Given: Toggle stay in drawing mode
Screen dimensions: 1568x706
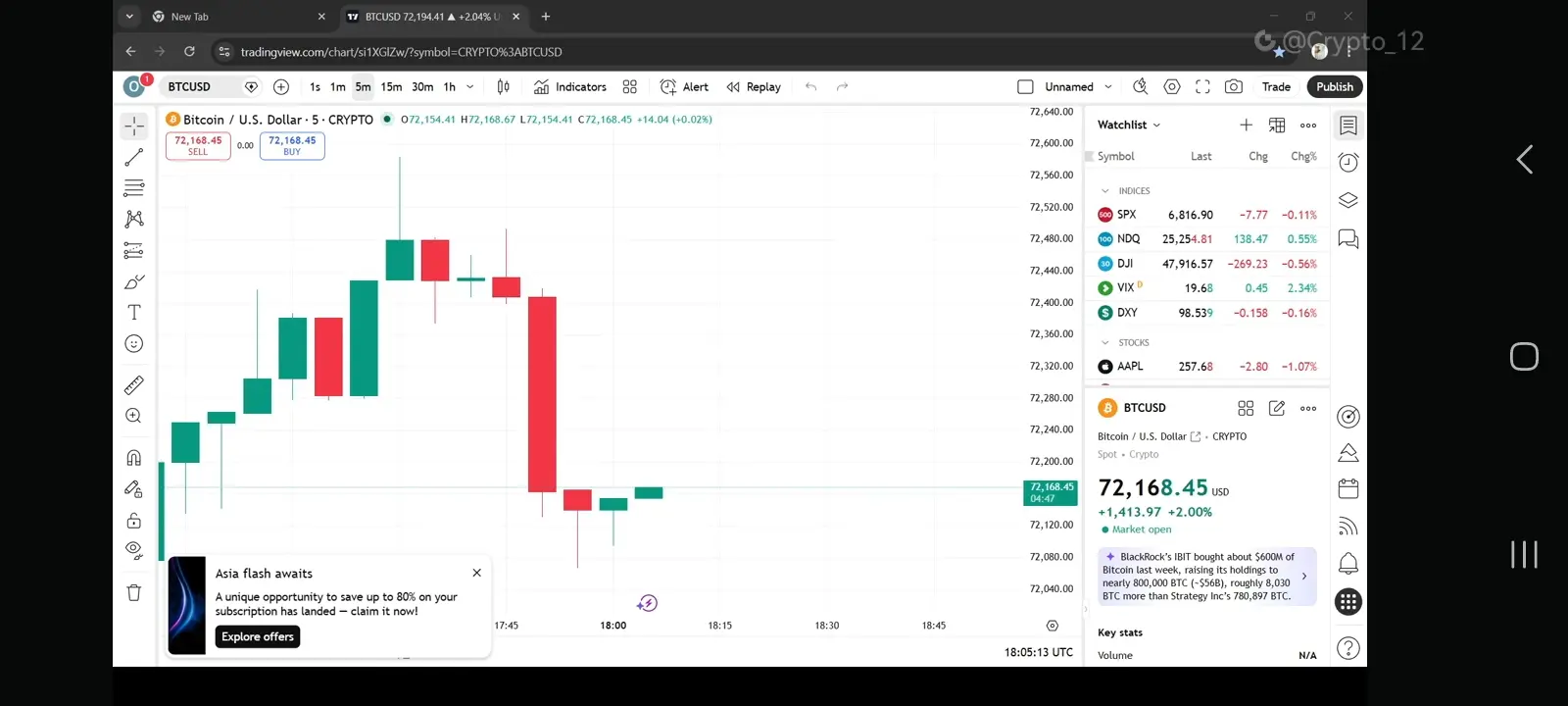Looking at the screenshot, I should (134, 489).
